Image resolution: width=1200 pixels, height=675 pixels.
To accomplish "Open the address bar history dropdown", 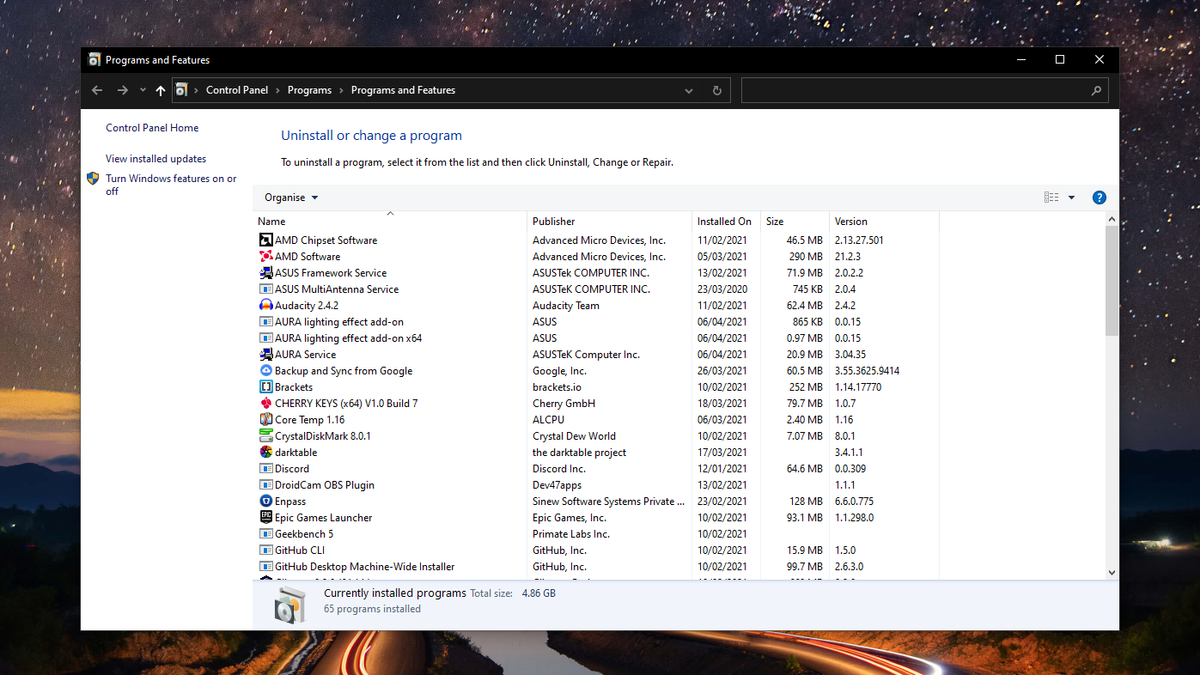I will pyautogui.click(x=688, y=90).
